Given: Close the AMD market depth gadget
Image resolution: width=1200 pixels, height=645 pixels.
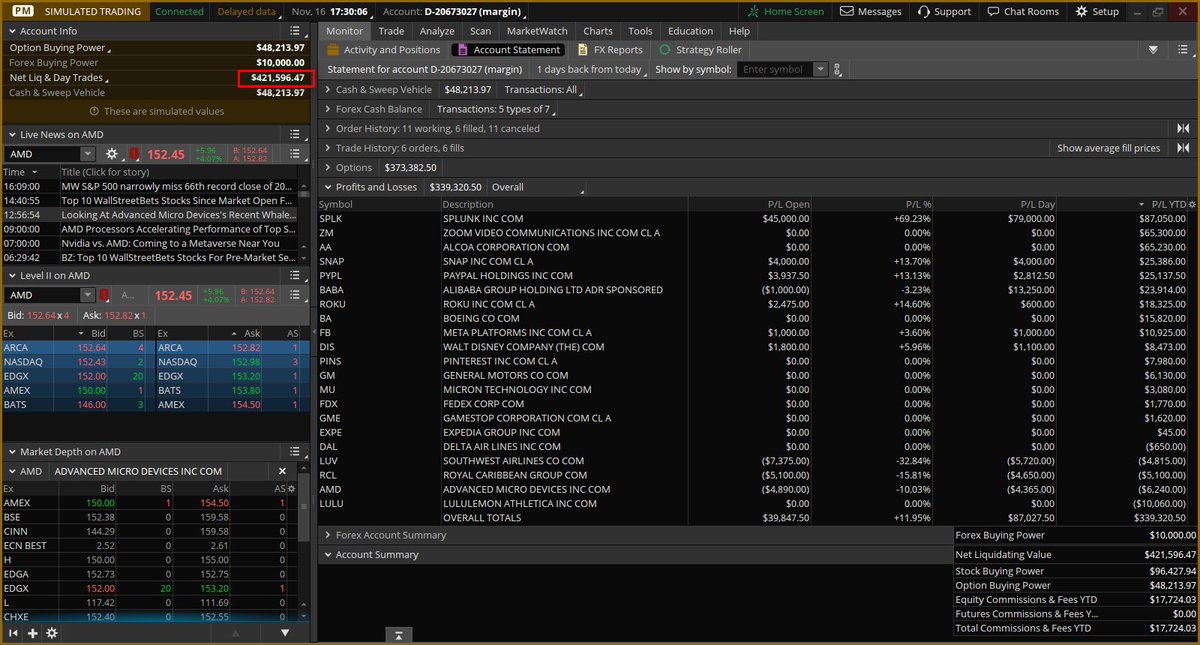Looking at the screenshot, I should (282, 471).
